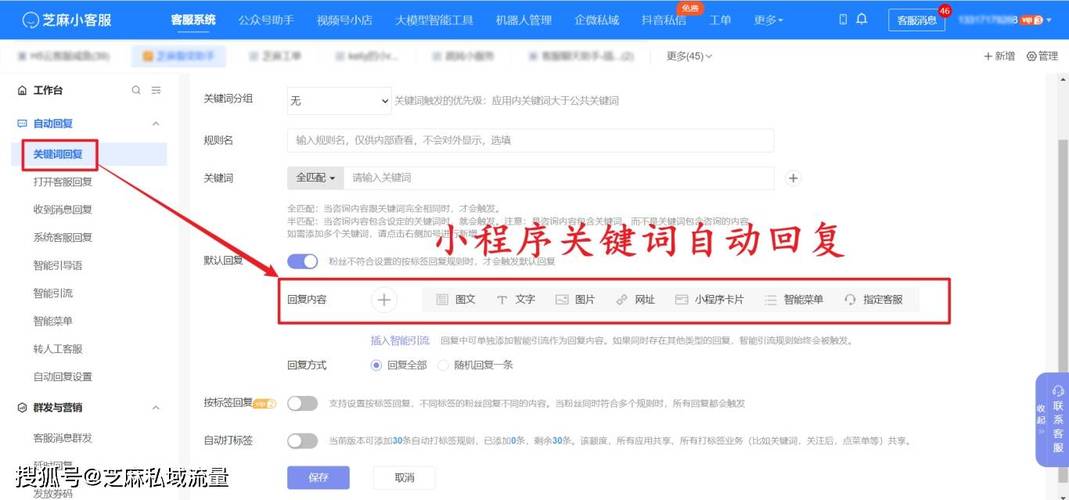
Task: Select the 网址 link reply icon
Action: click(x=622, y=299)
